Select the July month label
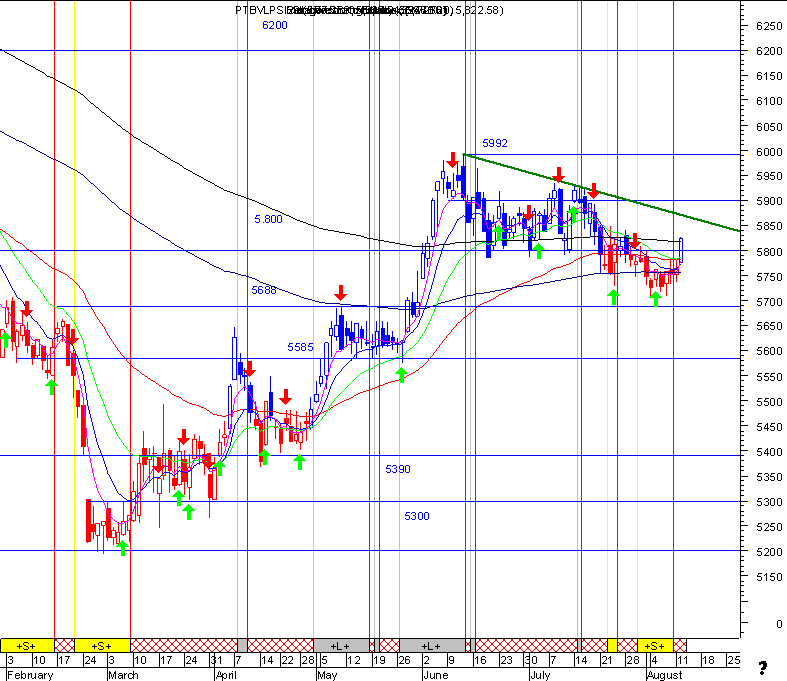This screenshot has width=787, height=681. (540, 675)
